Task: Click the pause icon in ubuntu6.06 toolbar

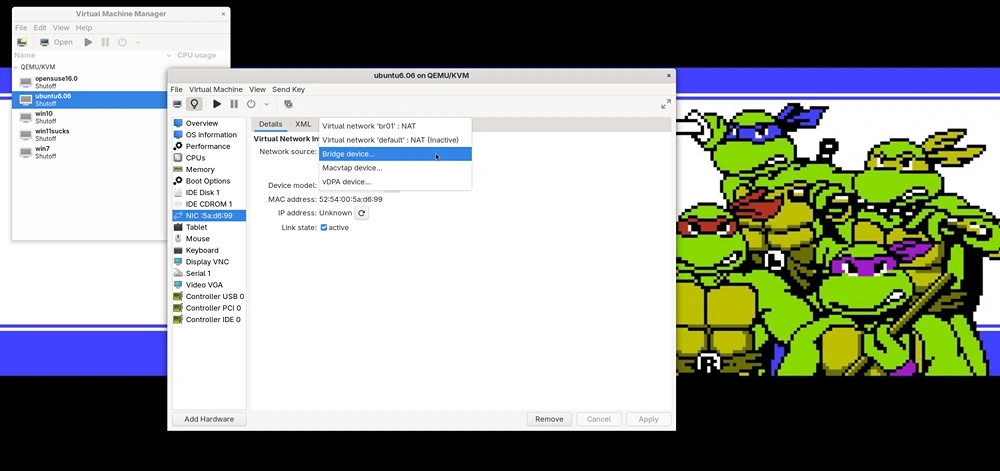Action: 234,104
